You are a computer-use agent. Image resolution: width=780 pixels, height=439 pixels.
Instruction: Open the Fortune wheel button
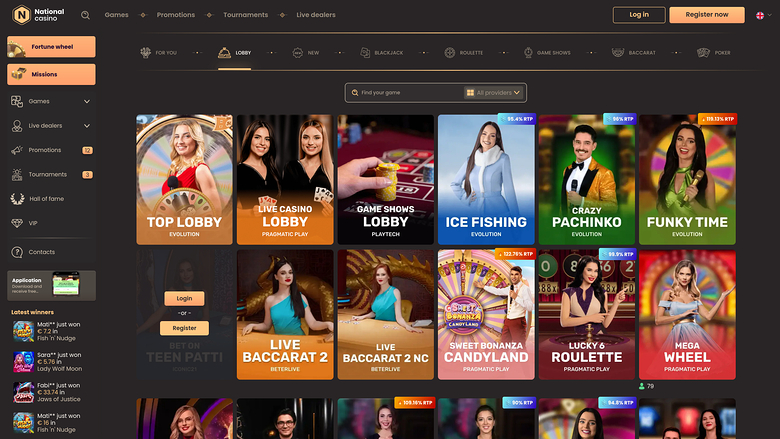point(51,47)
